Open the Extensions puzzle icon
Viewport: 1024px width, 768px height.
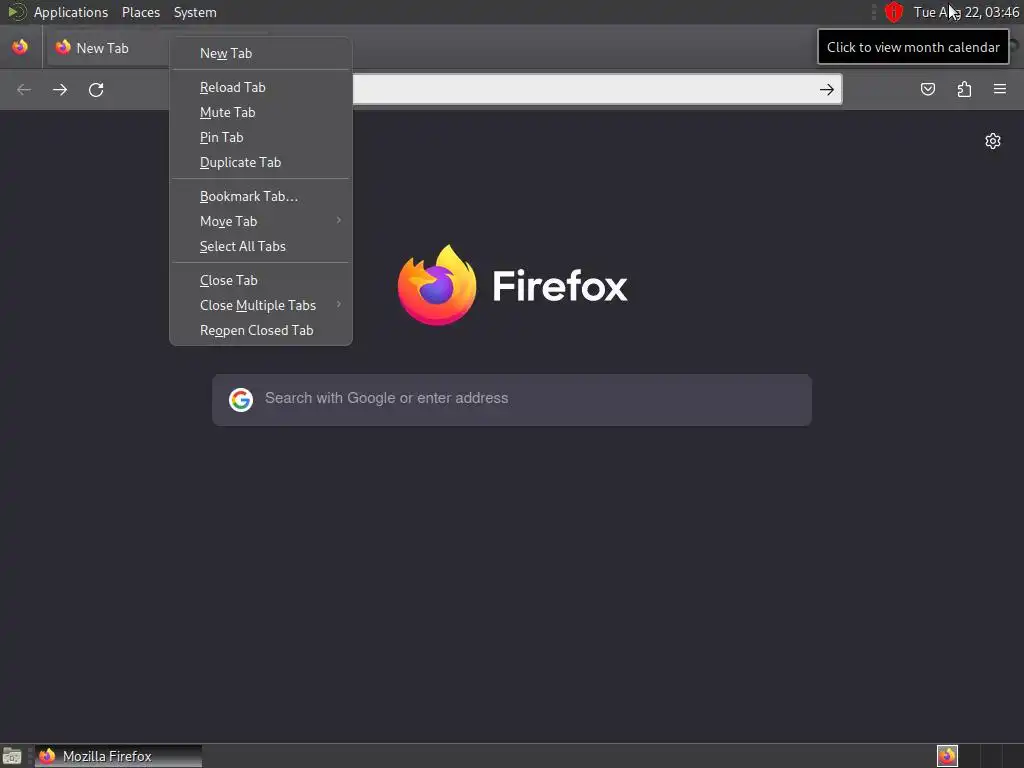(964, 89)
